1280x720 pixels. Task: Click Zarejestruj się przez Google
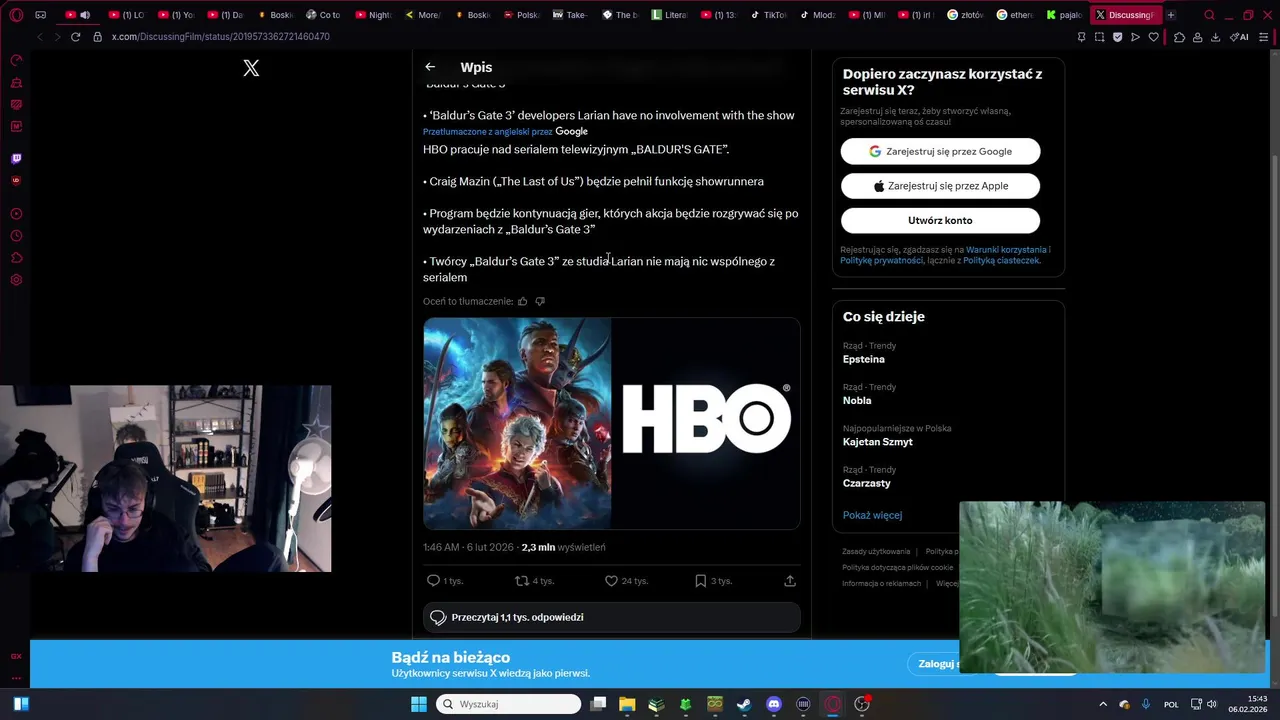point(940,151)
